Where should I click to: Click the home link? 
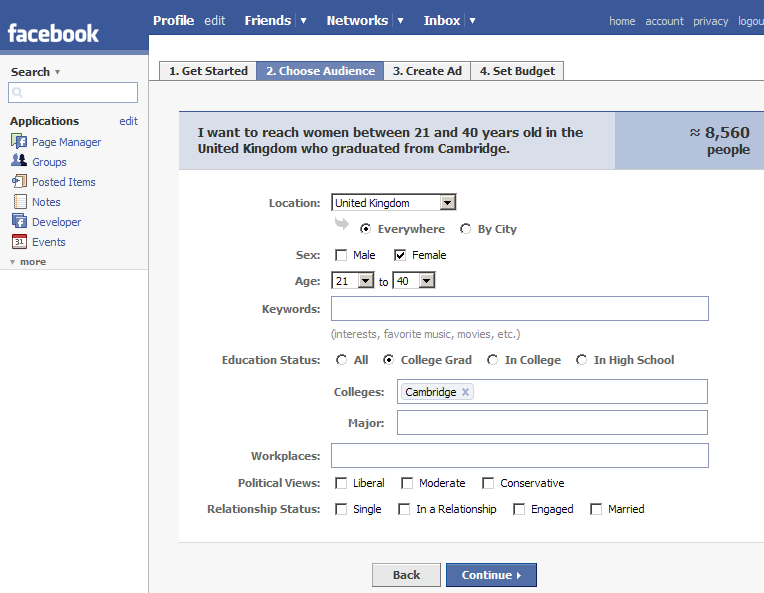[622, 21]
